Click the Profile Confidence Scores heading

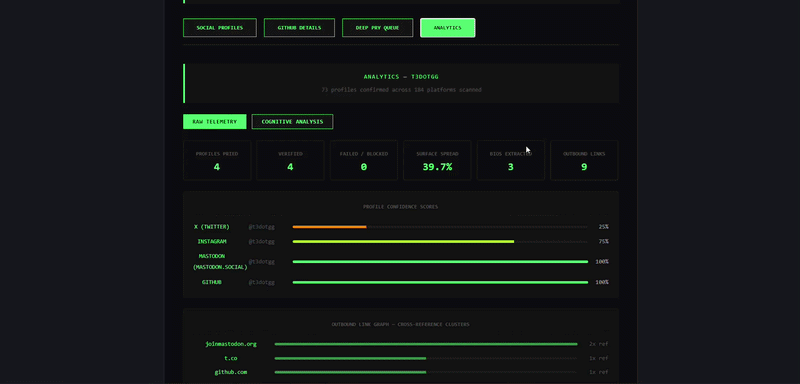pyautogui.click(x=401, y=207)
